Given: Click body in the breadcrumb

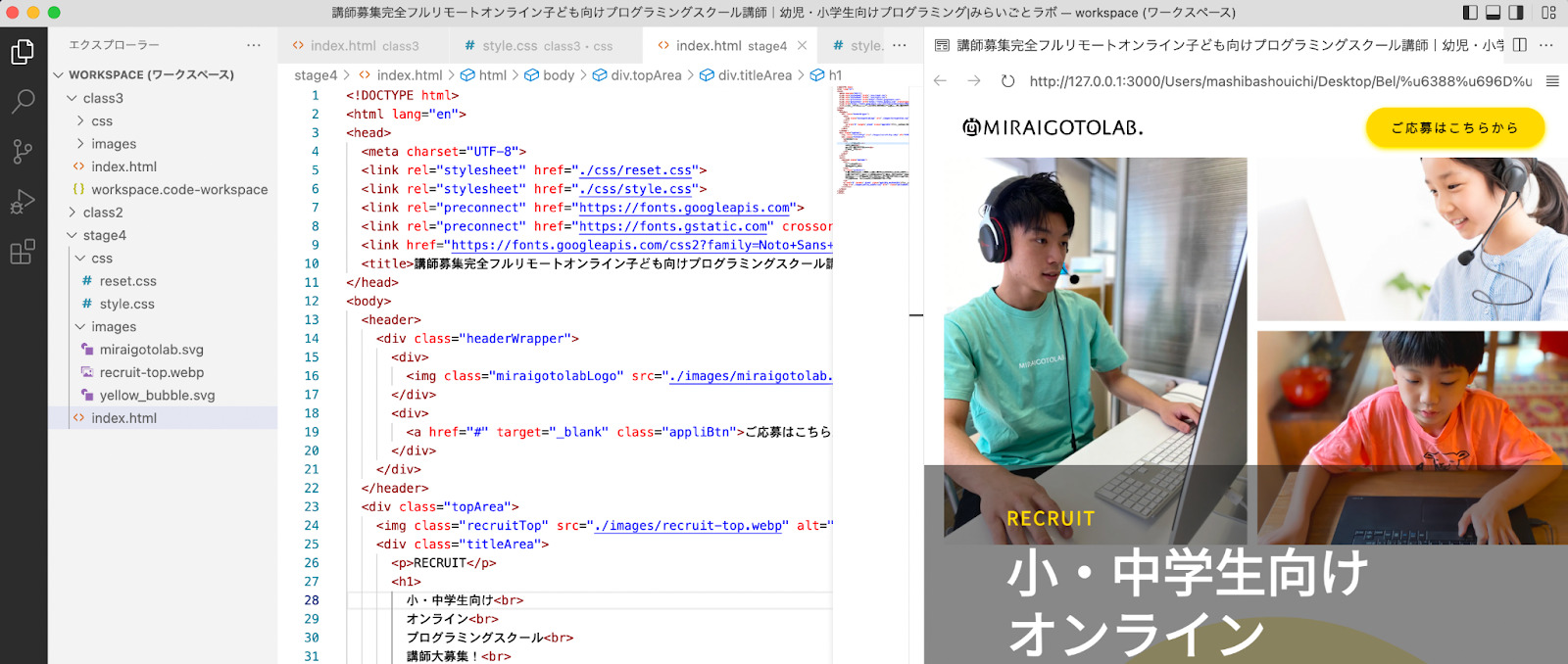Looking at the screenshot, I should coord(559,75).
